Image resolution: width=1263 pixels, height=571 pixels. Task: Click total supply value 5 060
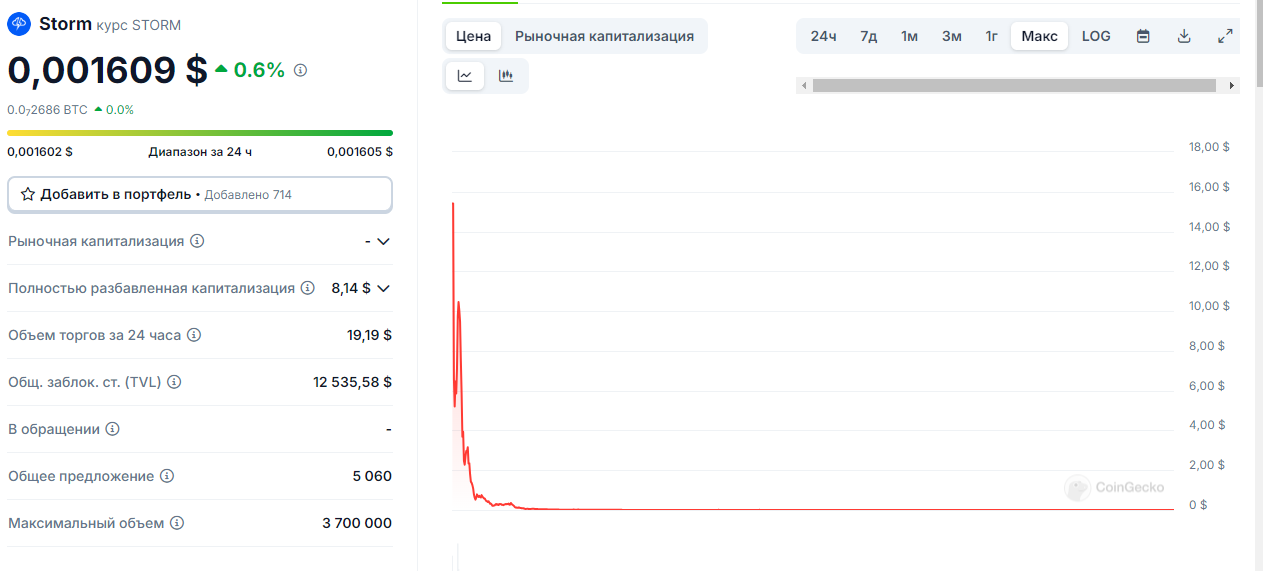[372, 476]
